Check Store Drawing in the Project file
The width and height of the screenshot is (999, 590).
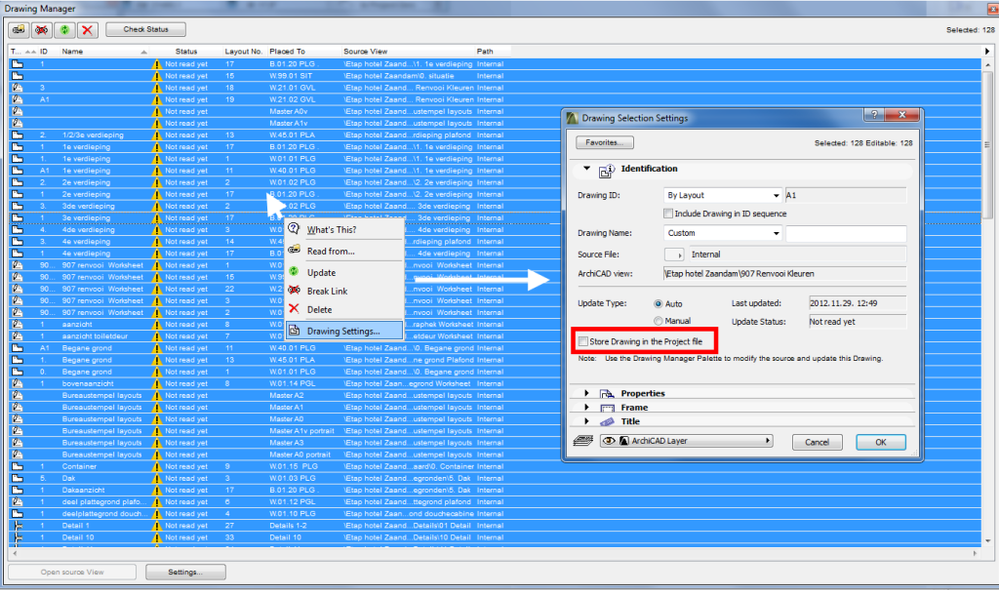(582, 342)
